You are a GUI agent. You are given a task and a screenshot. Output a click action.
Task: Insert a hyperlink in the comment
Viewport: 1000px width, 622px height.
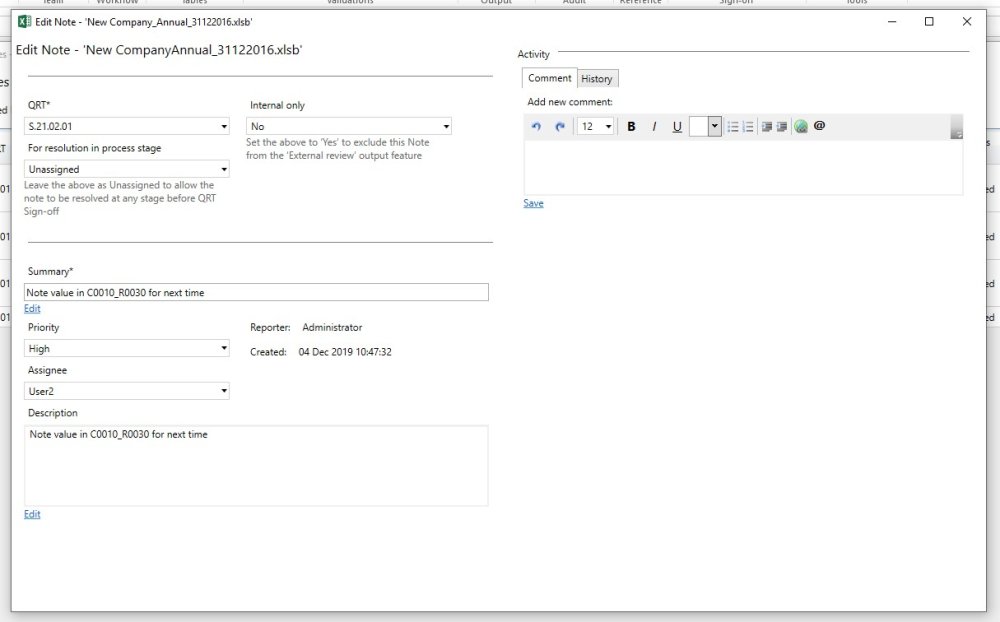(799, 125)
